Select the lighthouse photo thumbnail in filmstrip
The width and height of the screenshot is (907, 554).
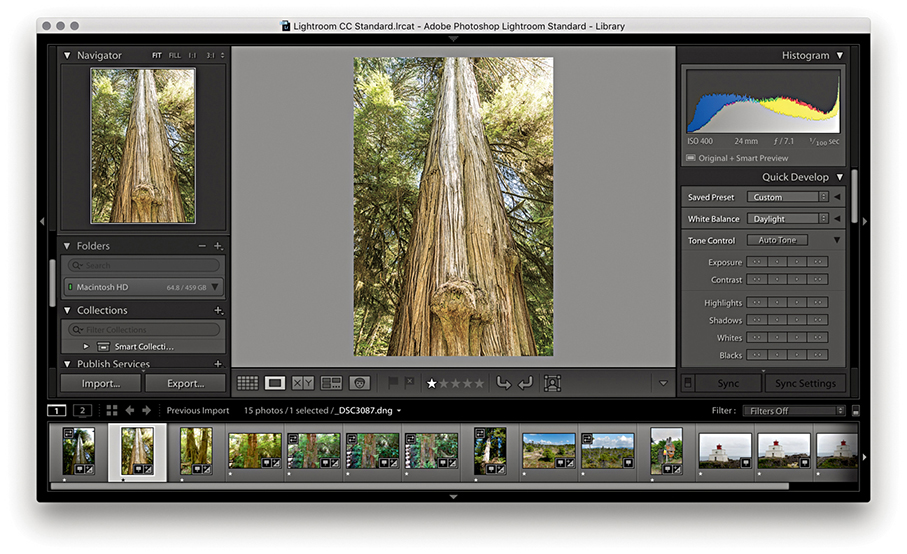[x=724, y=450]
